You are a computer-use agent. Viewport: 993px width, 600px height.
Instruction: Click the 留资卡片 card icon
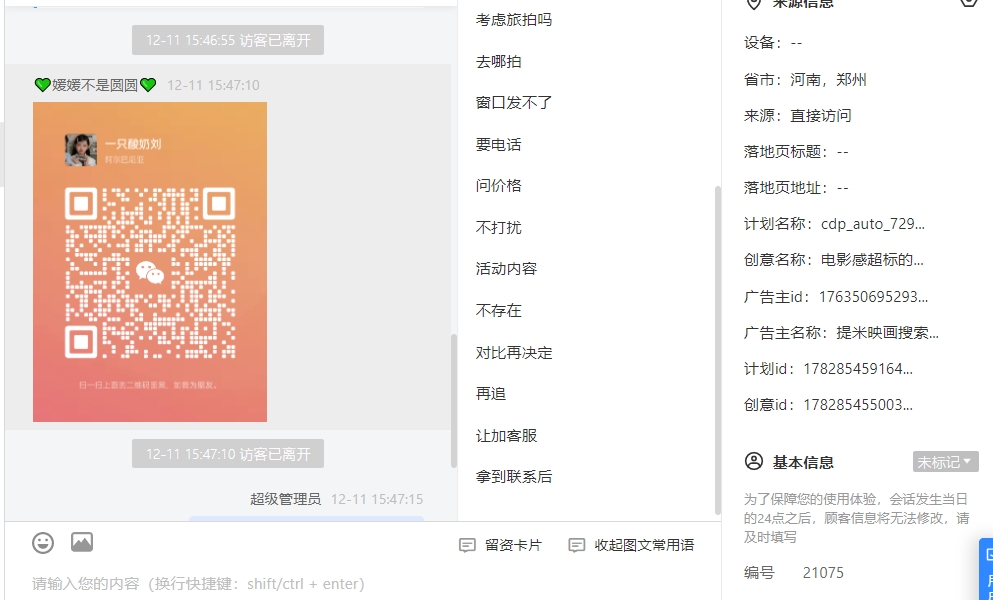pos(467,545)
